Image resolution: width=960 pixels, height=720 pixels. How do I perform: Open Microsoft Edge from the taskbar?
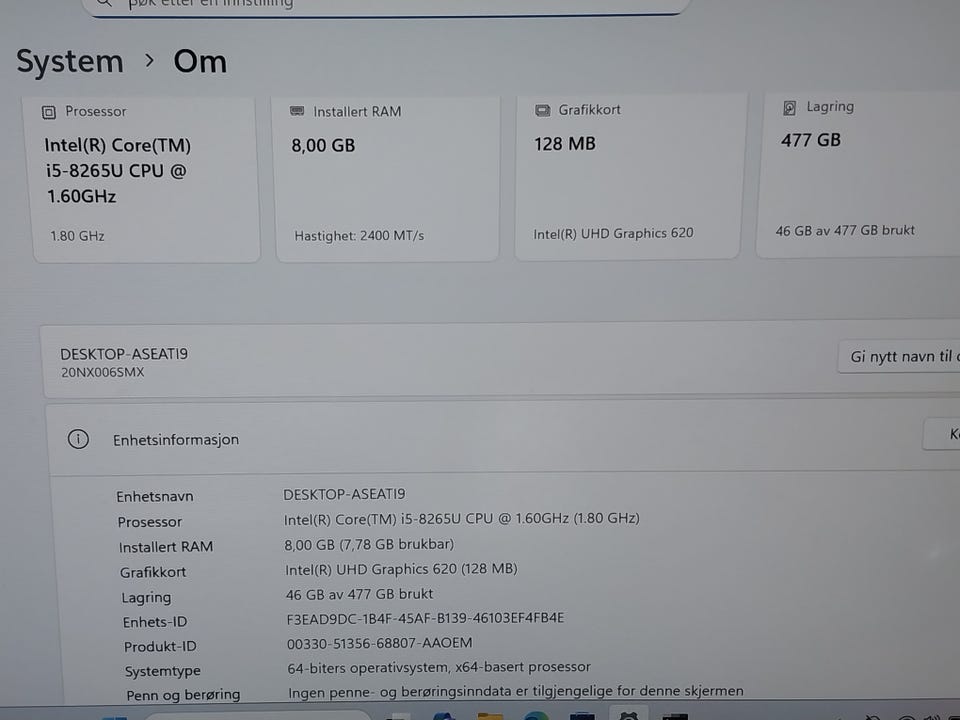[536, 716]
